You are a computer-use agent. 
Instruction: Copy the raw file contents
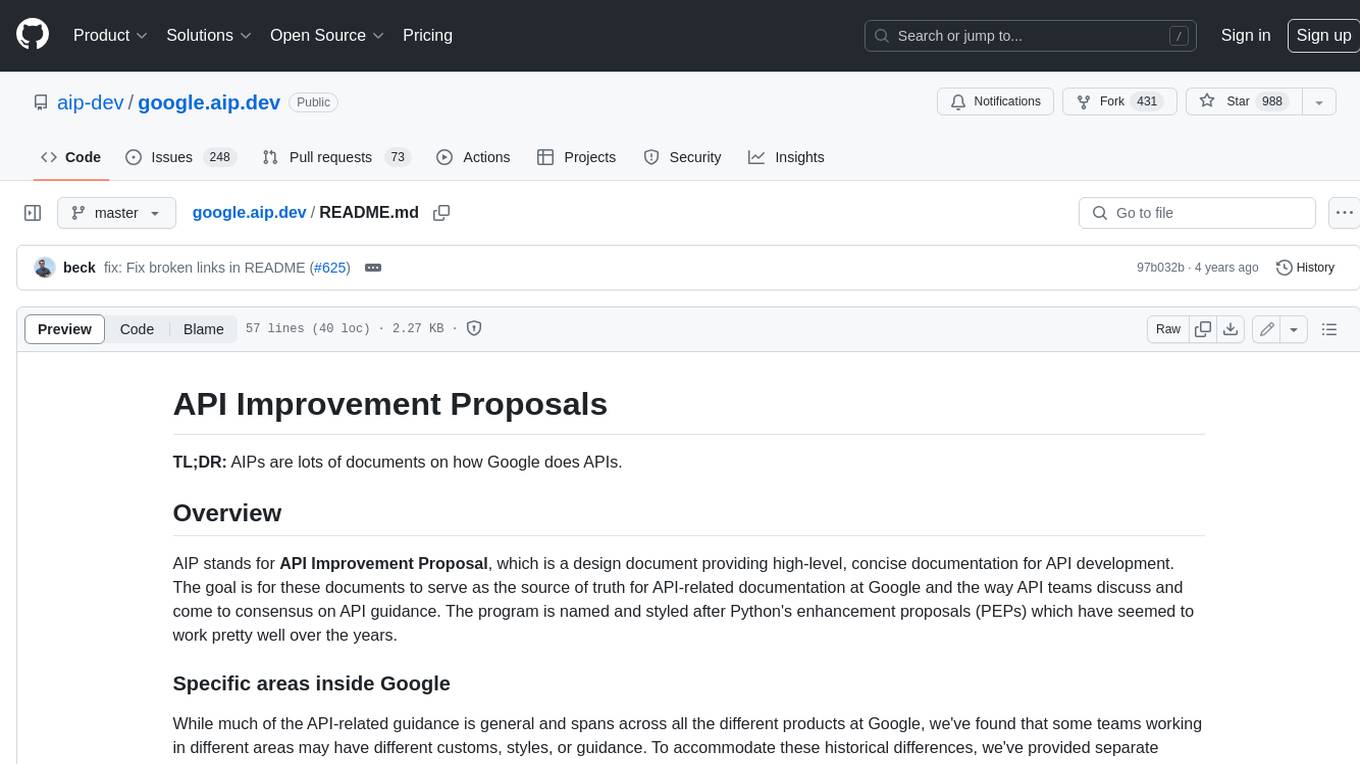(1203, 329)
